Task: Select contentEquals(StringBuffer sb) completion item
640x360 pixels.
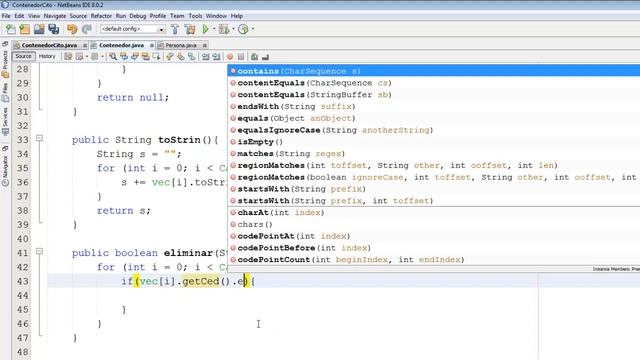Action: (433, 95)
